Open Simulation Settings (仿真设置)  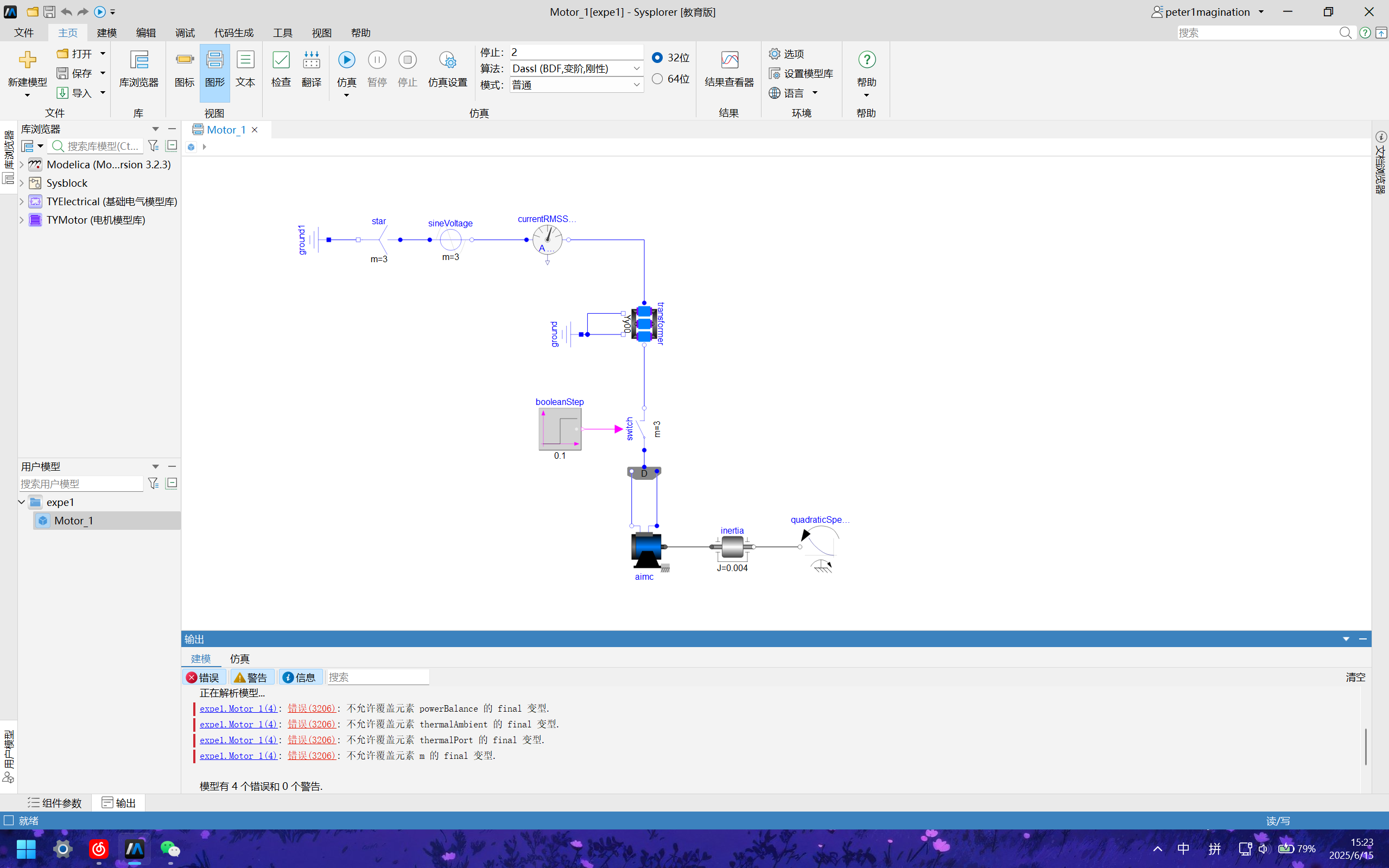(448, 68)
